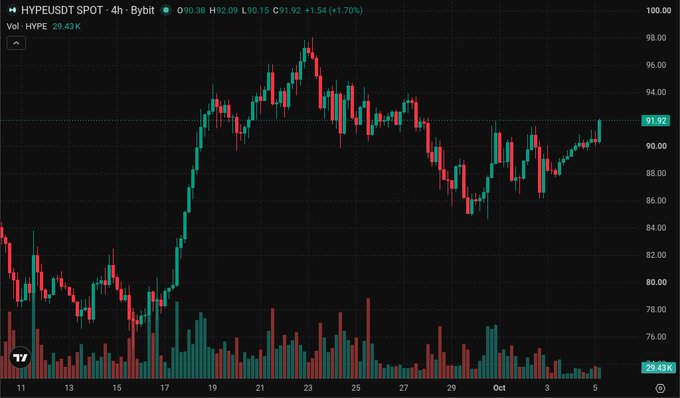Click the volume value 29.43 K in legend
The height and width of the screenshot is (398, 680).
(x=66, y=26)
